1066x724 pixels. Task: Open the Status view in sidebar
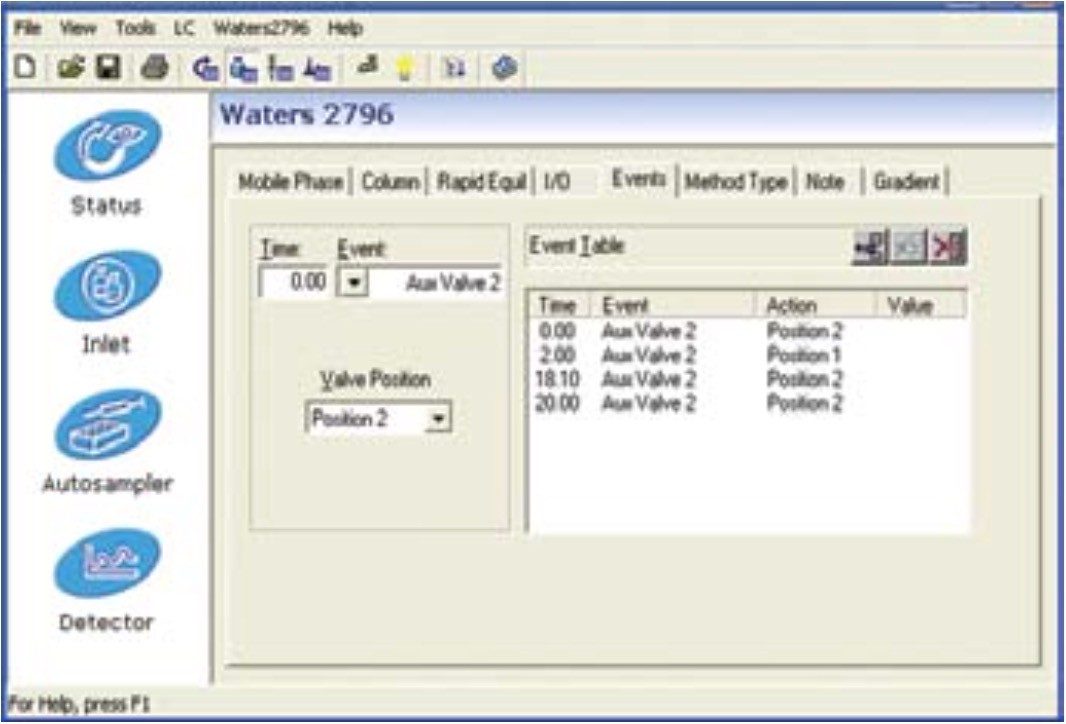coord(107,163)
